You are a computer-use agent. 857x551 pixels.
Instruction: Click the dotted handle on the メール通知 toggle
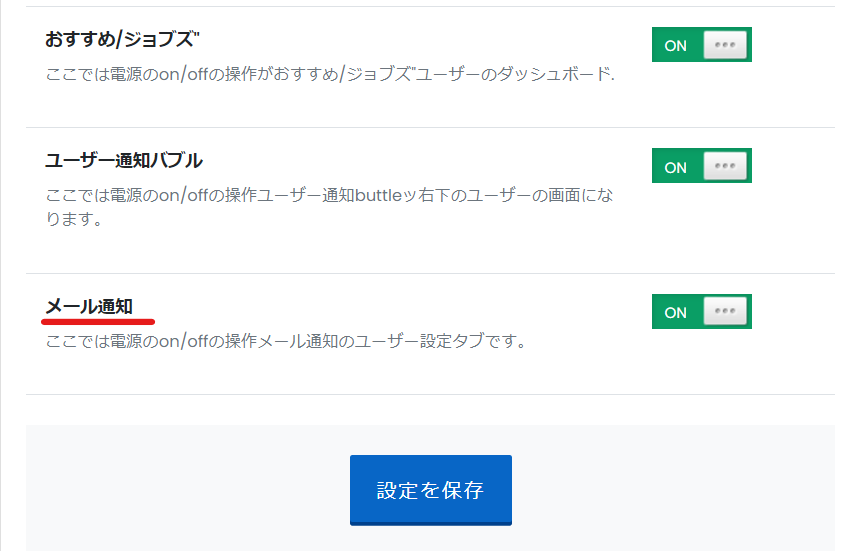click(725, 311)
